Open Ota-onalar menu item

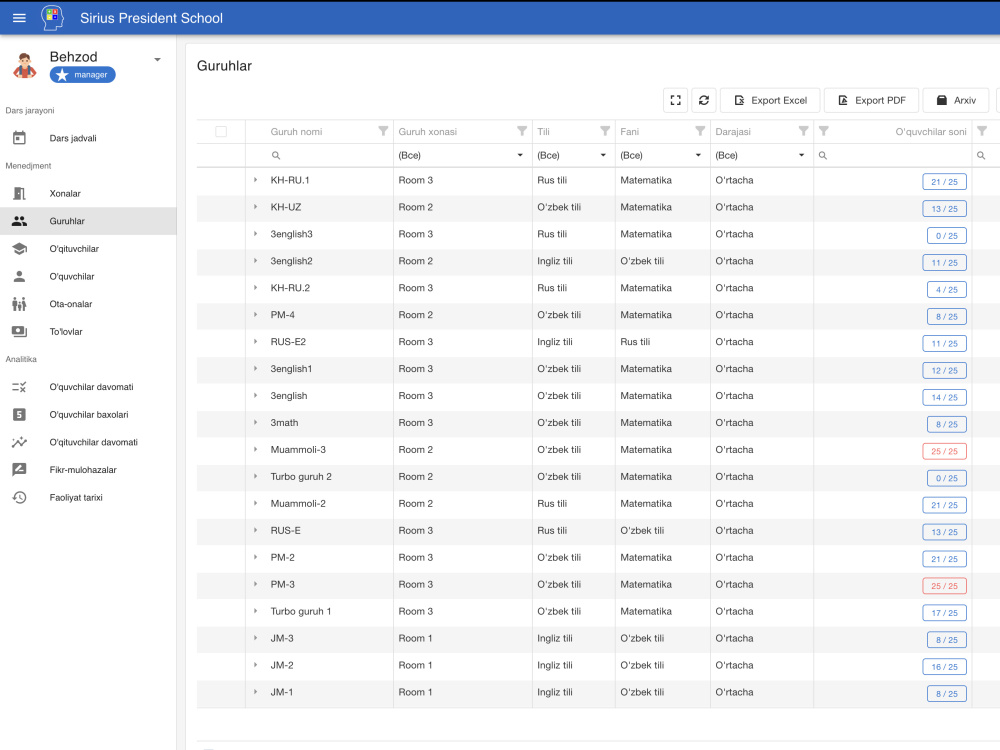coord(88,304)
